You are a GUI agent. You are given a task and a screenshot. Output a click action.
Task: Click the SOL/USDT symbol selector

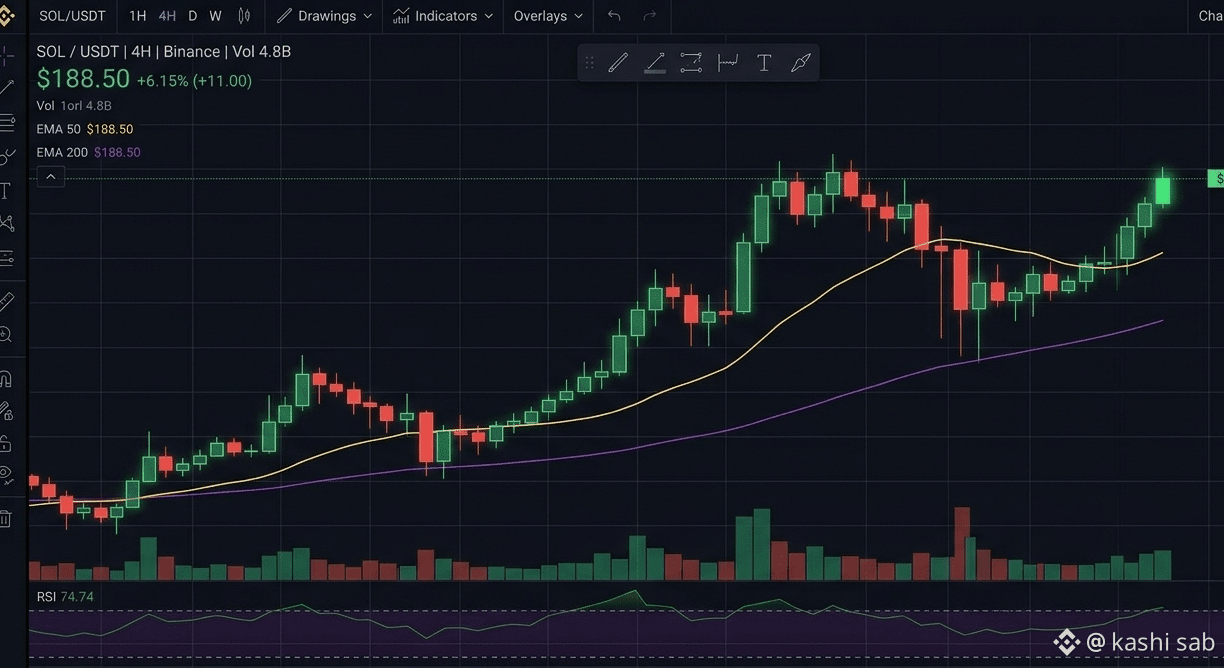(x=72, y=16)
